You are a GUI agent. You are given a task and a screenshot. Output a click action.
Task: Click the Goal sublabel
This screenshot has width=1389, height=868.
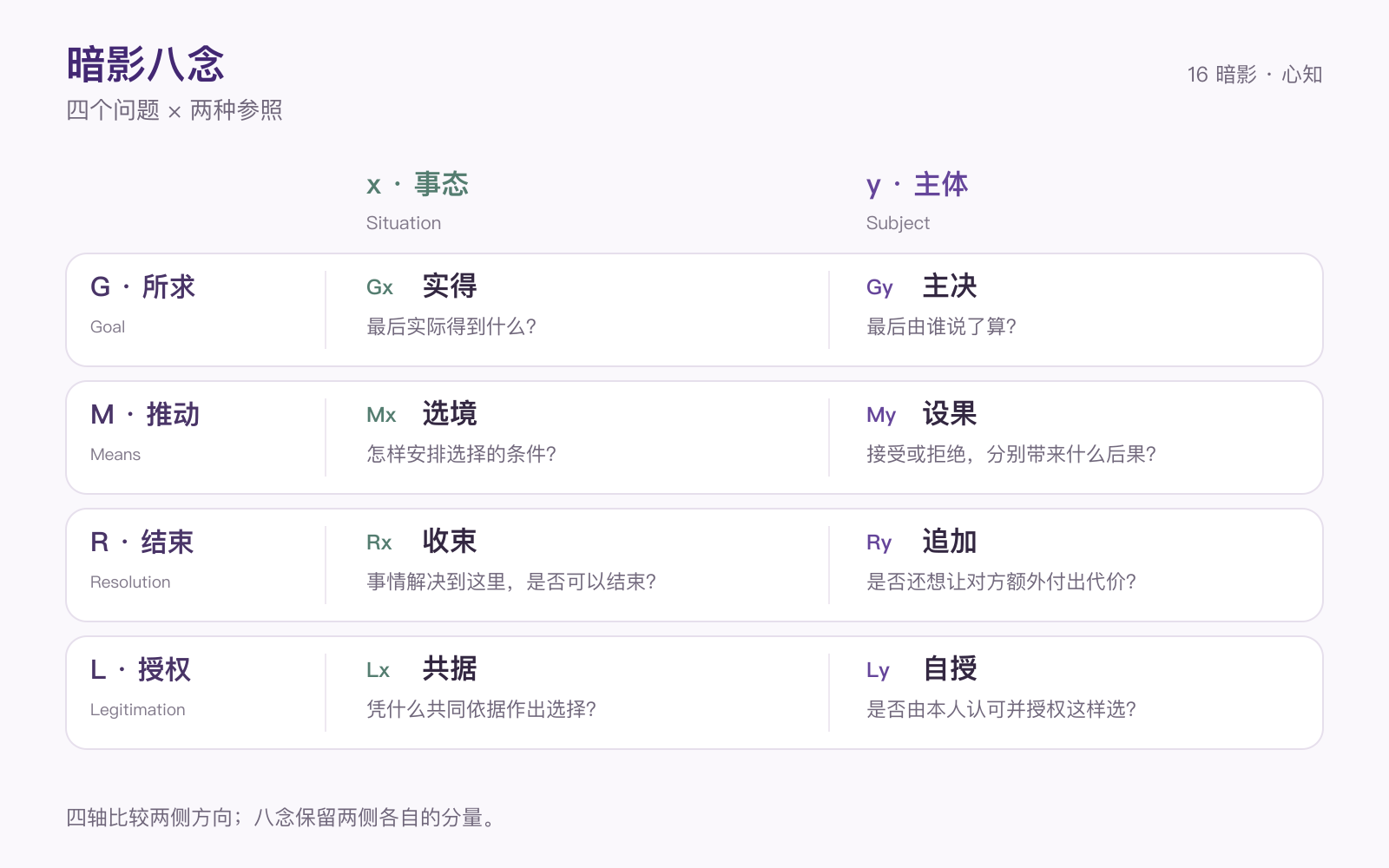point(108,327)
